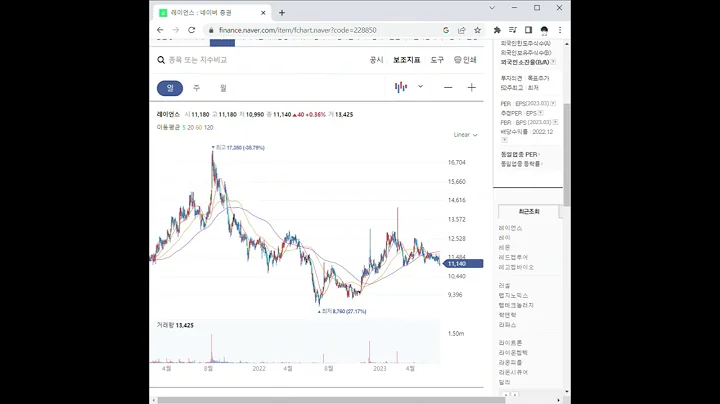Click the 이동평균 legend label
720x404 pixels.
pos(168,128)
